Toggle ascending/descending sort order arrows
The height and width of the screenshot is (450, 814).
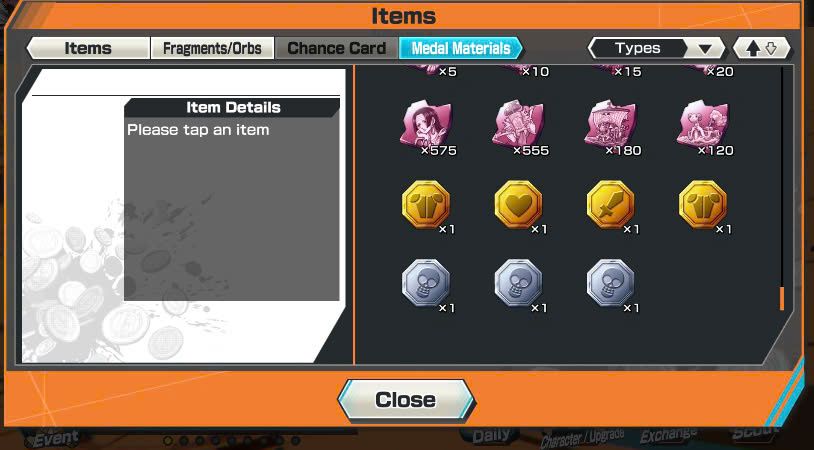click(x=761, y=48)
